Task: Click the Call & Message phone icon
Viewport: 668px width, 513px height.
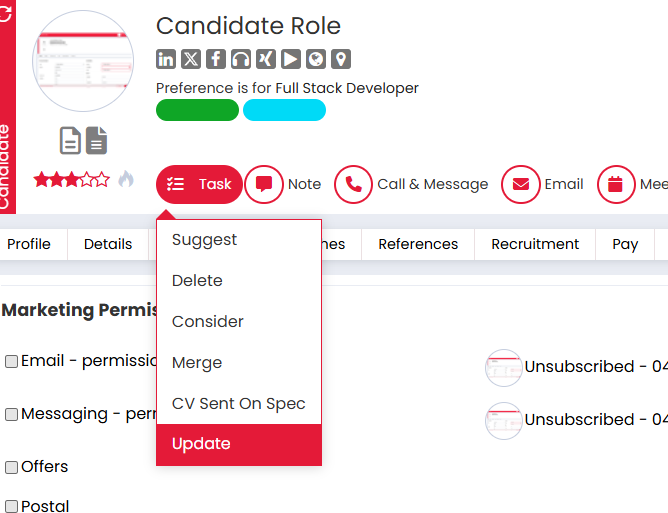Action: click(x=354, y=184)
